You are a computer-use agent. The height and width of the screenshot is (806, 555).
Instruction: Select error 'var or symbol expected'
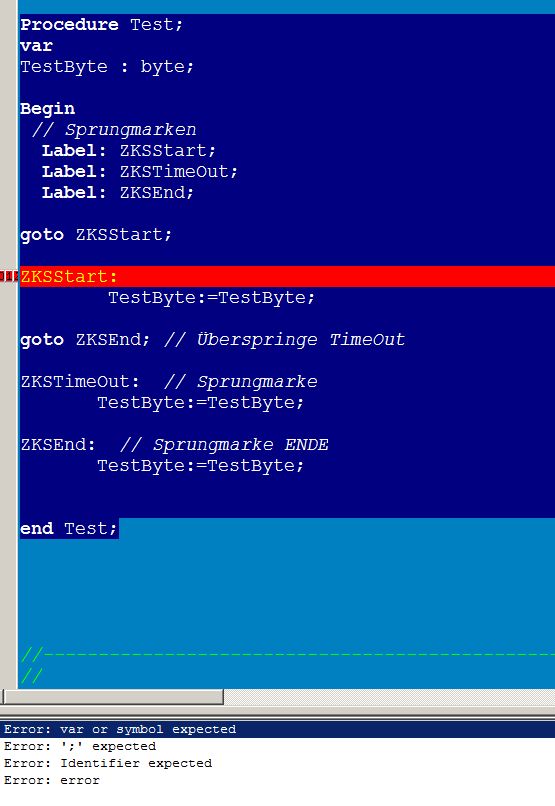point(278,729)
